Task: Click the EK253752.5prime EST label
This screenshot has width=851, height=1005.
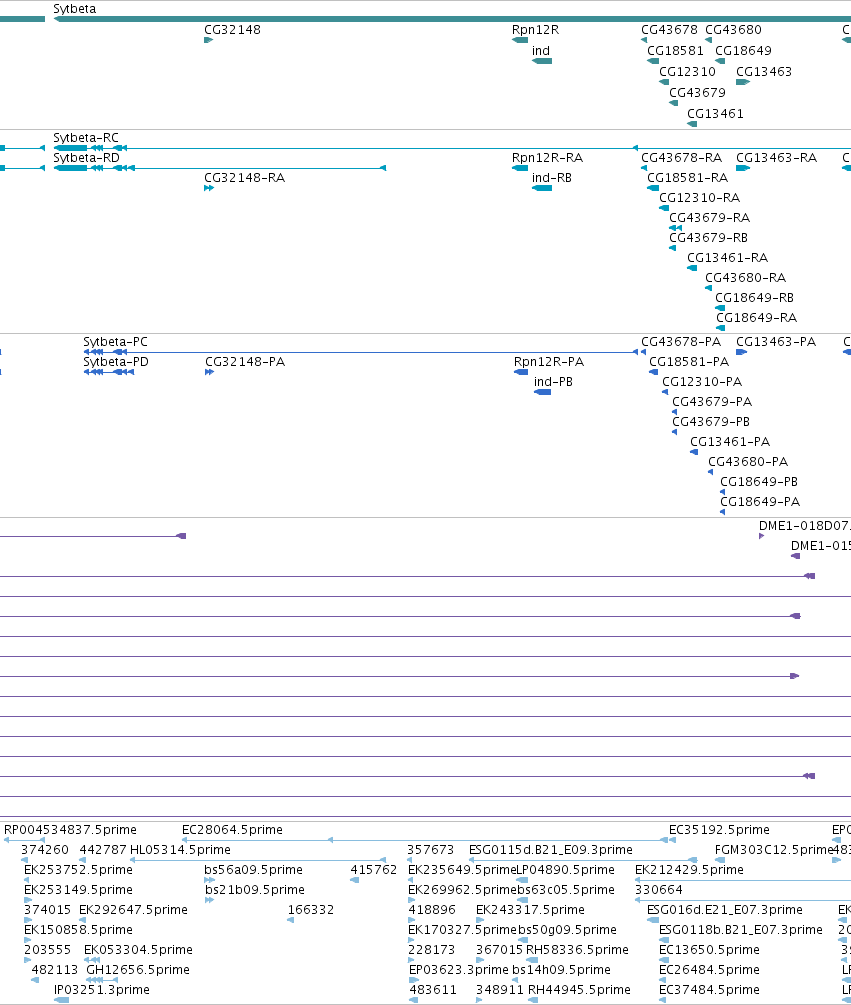Action: coord(78,870)
